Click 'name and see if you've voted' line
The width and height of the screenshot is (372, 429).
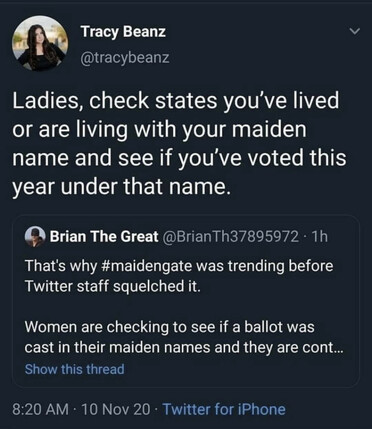pyautogui.click(x=179, y=158)
